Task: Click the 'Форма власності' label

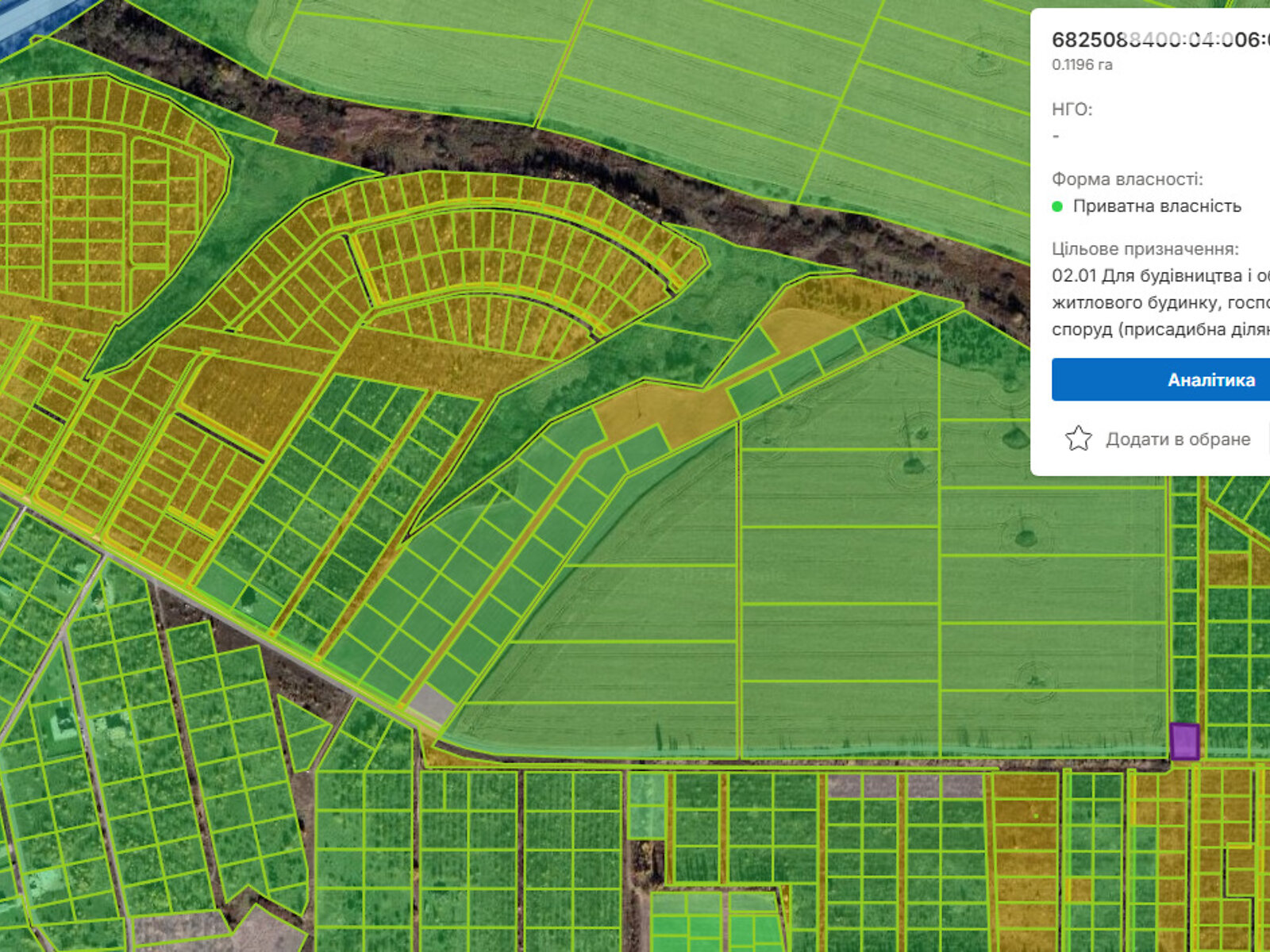Action: [x=1127, y=179]
